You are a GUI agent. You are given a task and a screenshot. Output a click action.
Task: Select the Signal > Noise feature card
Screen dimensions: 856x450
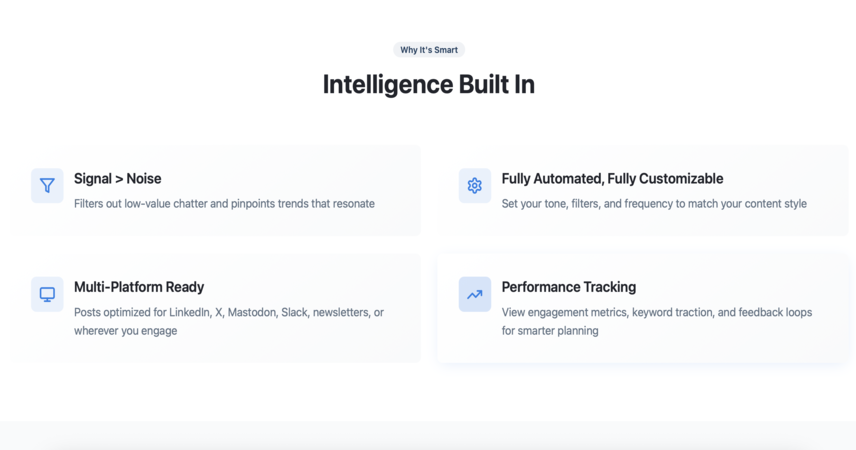tap(215, 190)
